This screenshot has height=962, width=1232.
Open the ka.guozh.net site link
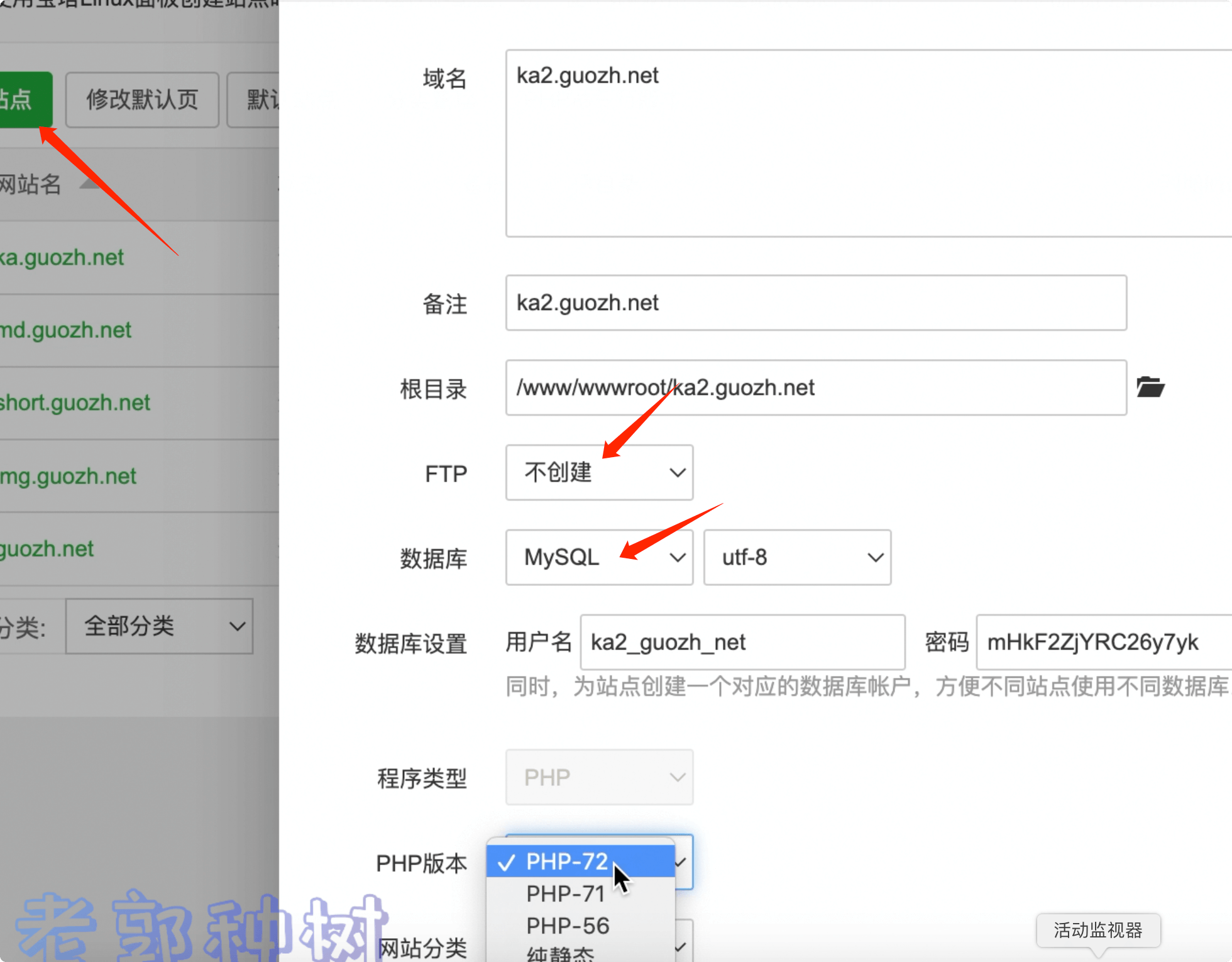62,258
